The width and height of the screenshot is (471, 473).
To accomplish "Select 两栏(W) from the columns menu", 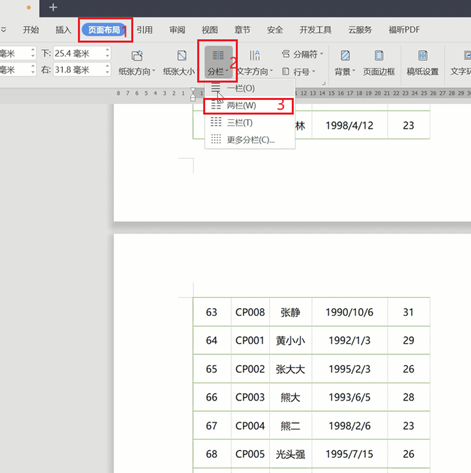I will coord(250,106).
